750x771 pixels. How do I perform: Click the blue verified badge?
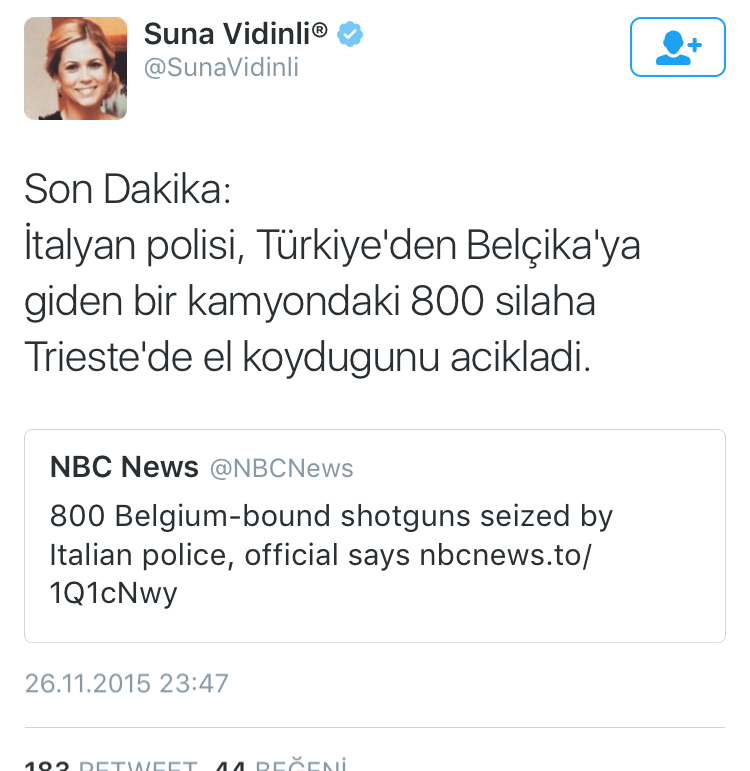(349, 35)
